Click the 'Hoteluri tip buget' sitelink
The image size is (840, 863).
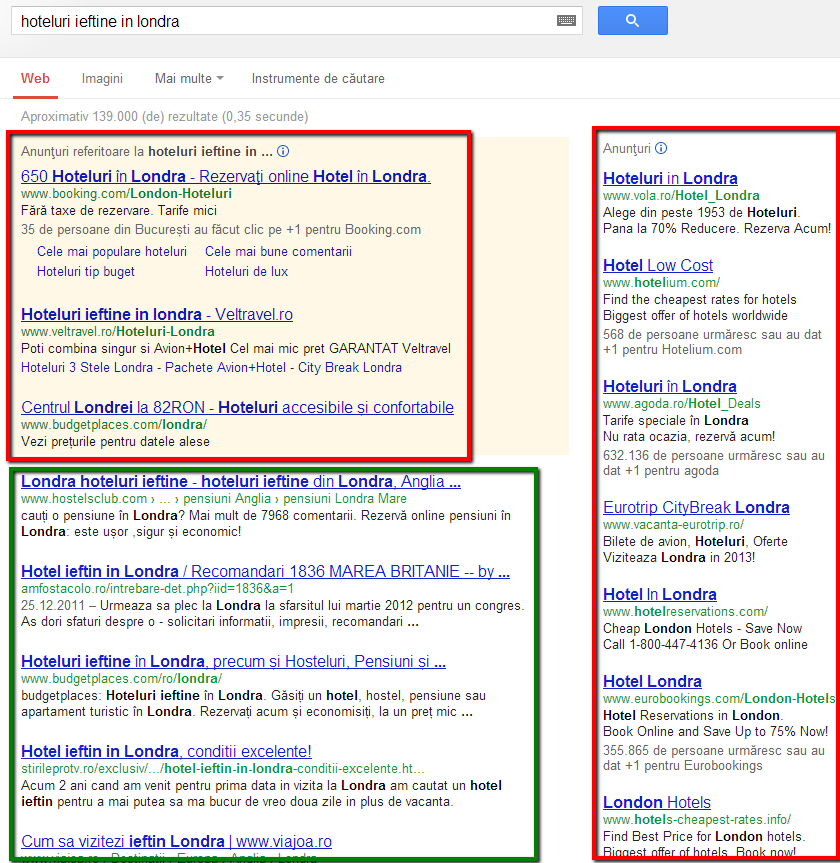point(86,271)
